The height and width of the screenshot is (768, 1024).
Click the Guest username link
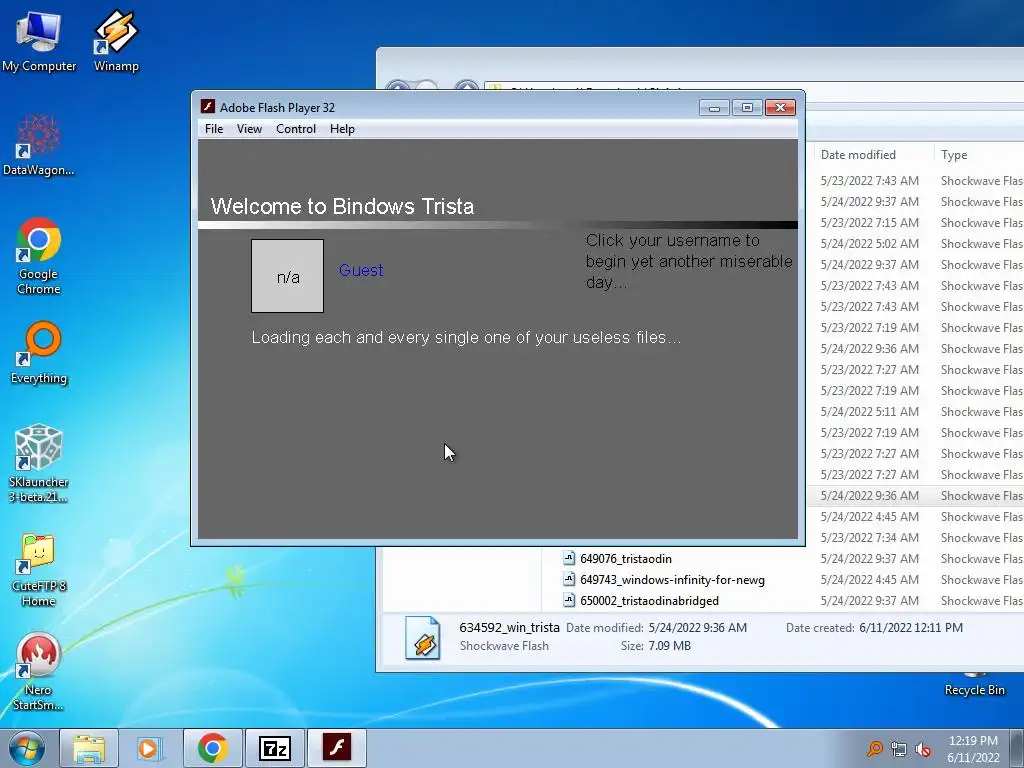click(361, 270)
